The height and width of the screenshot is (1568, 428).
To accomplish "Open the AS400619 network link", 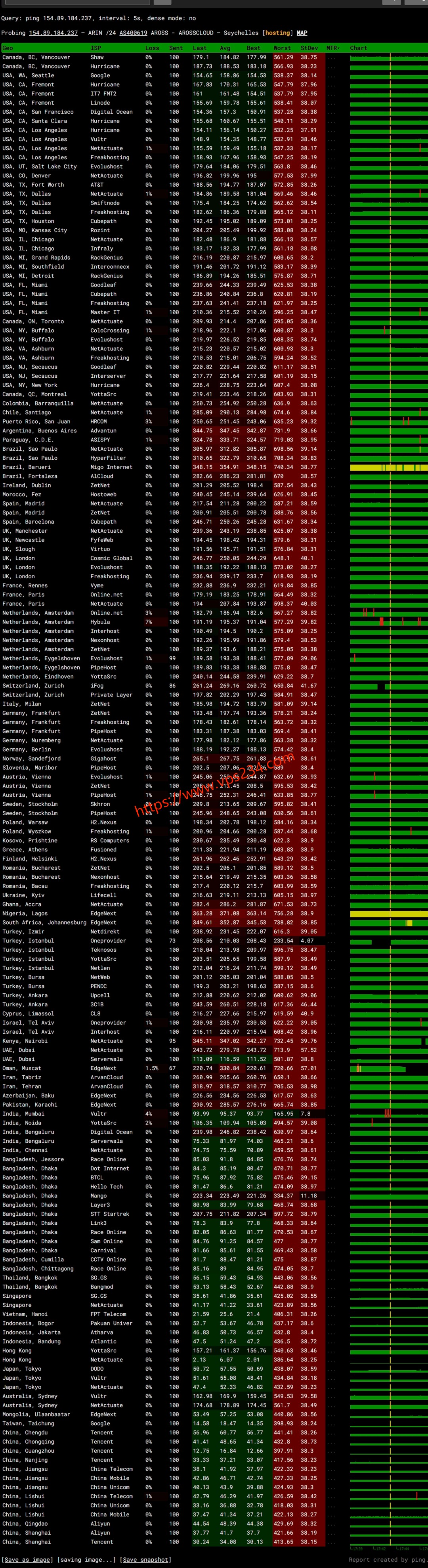I will pyautogui.click(x=133, y=33).
